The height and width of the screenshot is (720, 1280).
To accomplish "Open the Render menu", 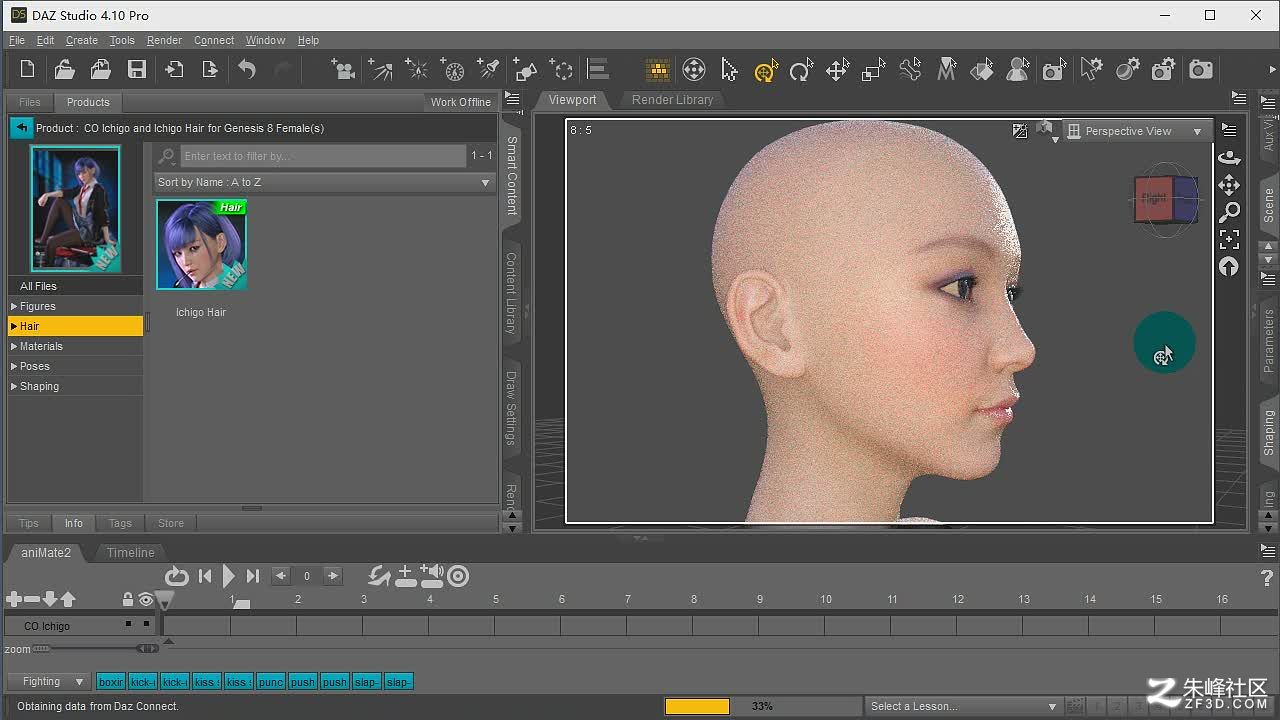I will 164,40.
